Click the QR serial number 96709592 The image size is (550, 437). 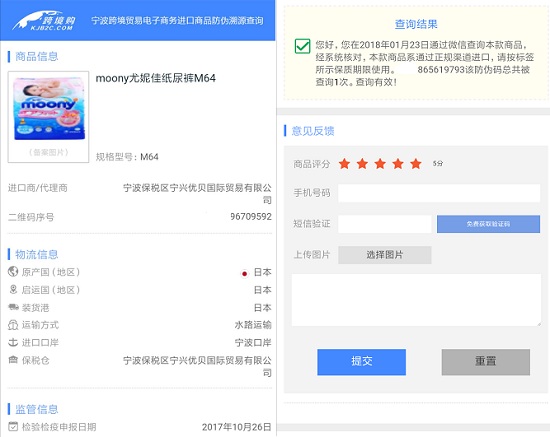click(x=251, y=217)
